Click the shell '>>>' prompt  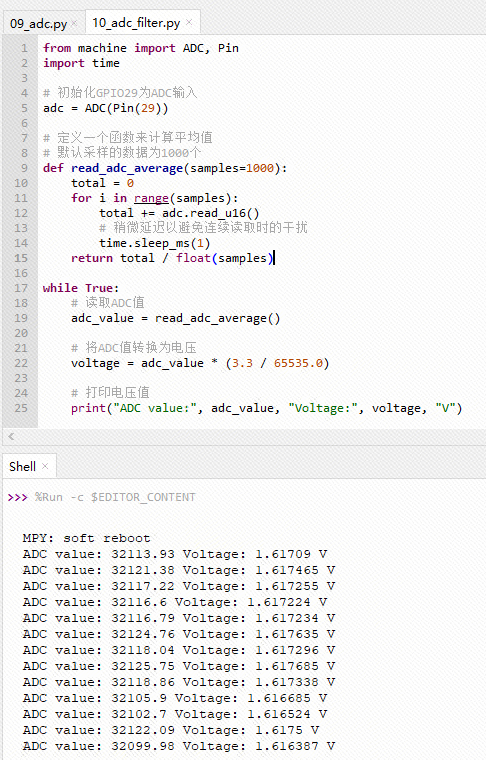pos(17,497)
